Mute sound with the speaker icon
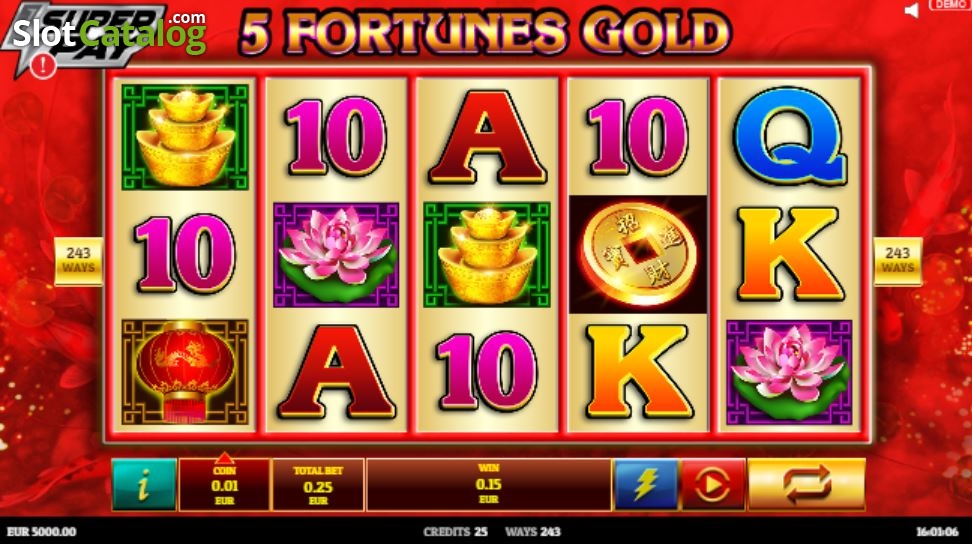Image resolution: width=972 pixels, height=544 pixels. (912, 10)
